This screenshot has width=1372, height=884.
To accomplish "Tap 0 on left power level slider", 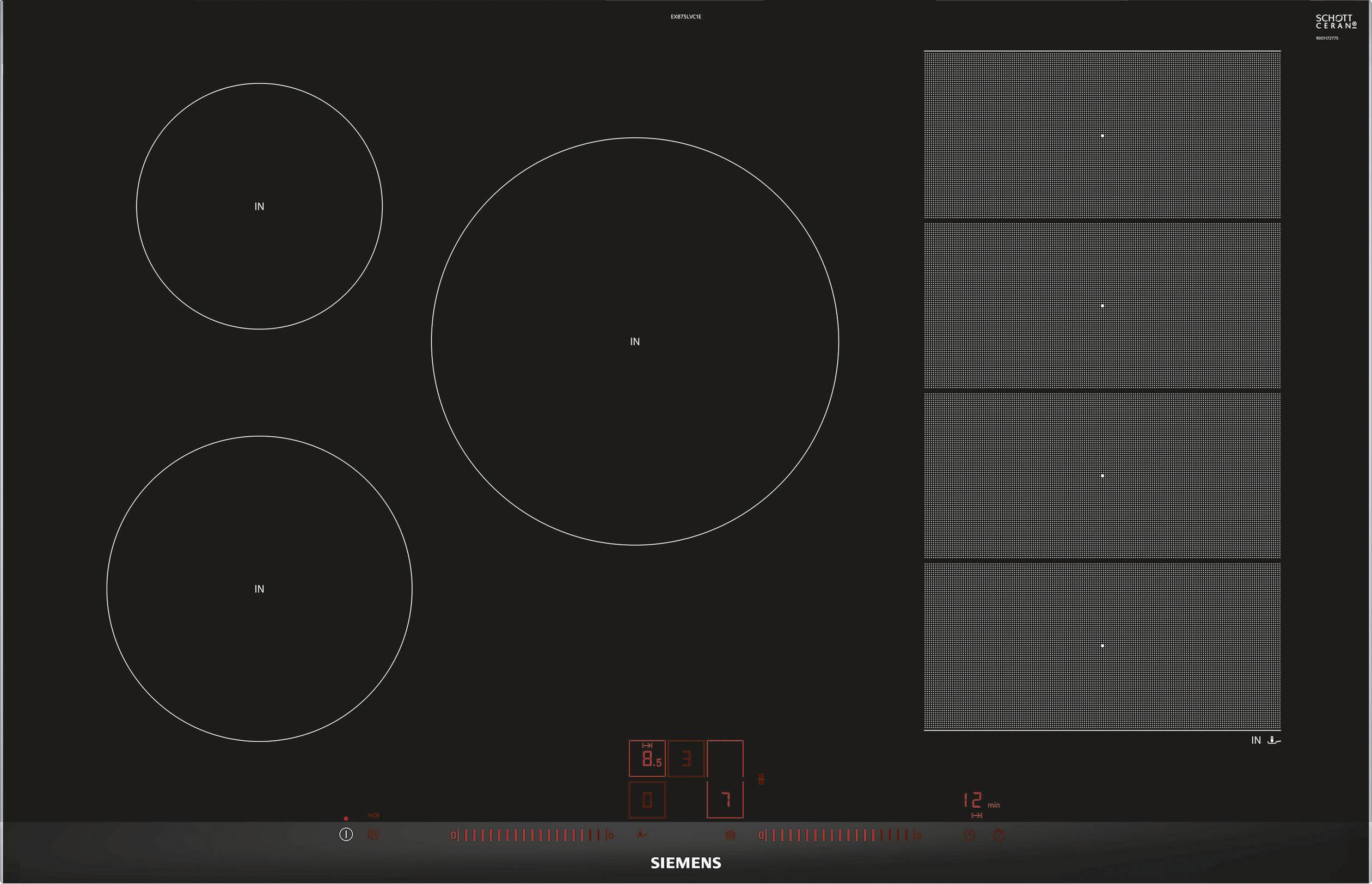I will [453, 835].
